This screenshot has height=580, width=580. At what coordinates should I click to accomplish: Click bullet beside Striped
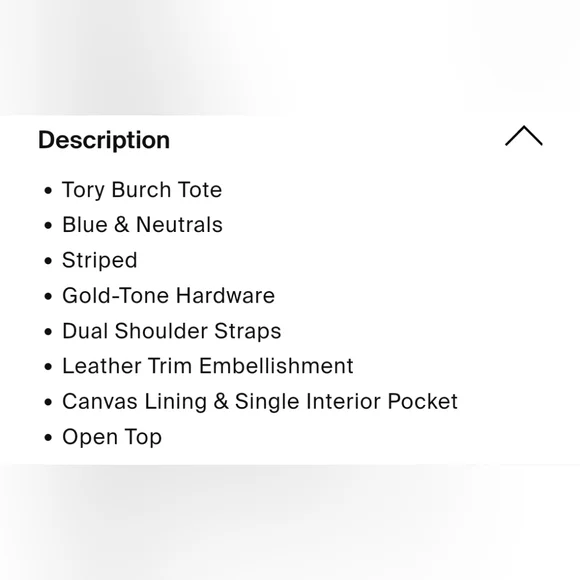(x=48, y=261)
